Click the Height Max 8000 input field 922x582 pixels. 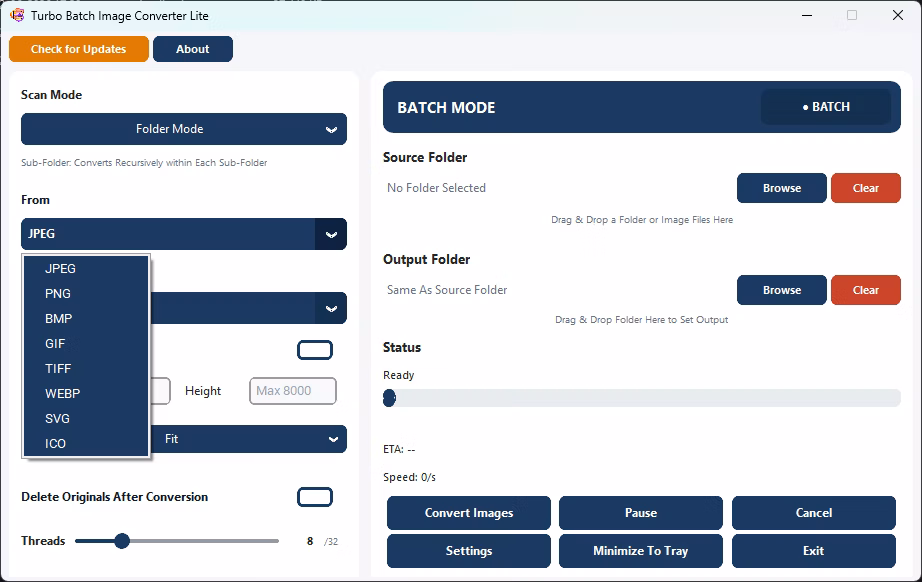tap(293, 391)
